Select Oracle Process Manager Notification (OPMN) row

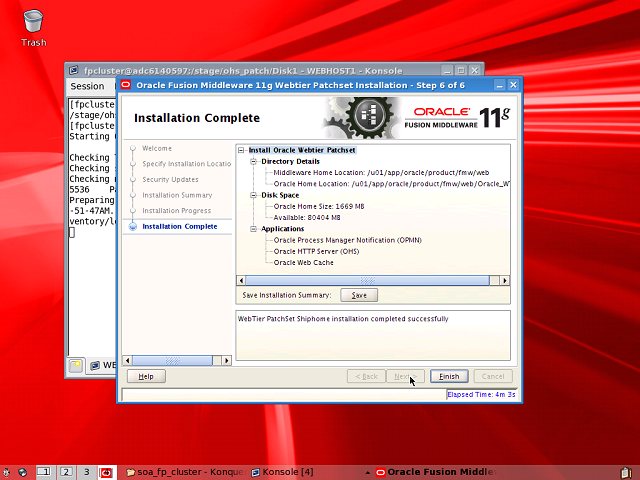(347, 240)
